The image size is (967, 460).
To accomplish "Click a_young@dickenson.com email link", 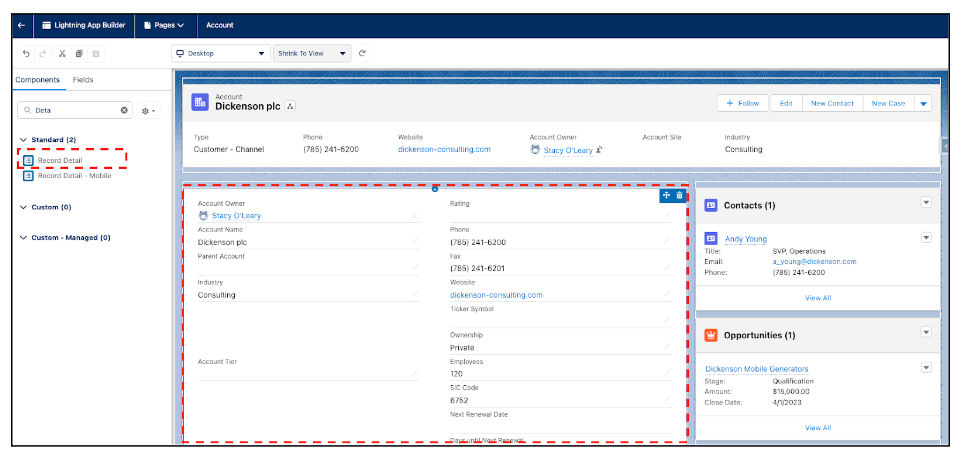I will (814, 261).
